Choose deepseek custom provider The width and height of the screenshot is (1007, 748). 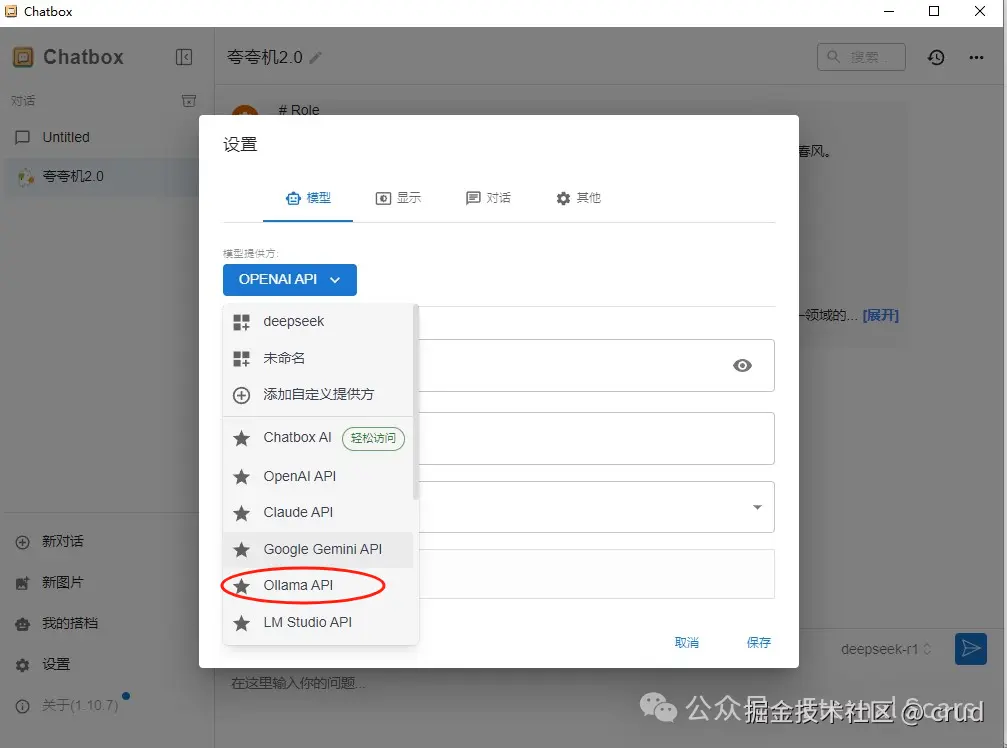coord(318,322)
